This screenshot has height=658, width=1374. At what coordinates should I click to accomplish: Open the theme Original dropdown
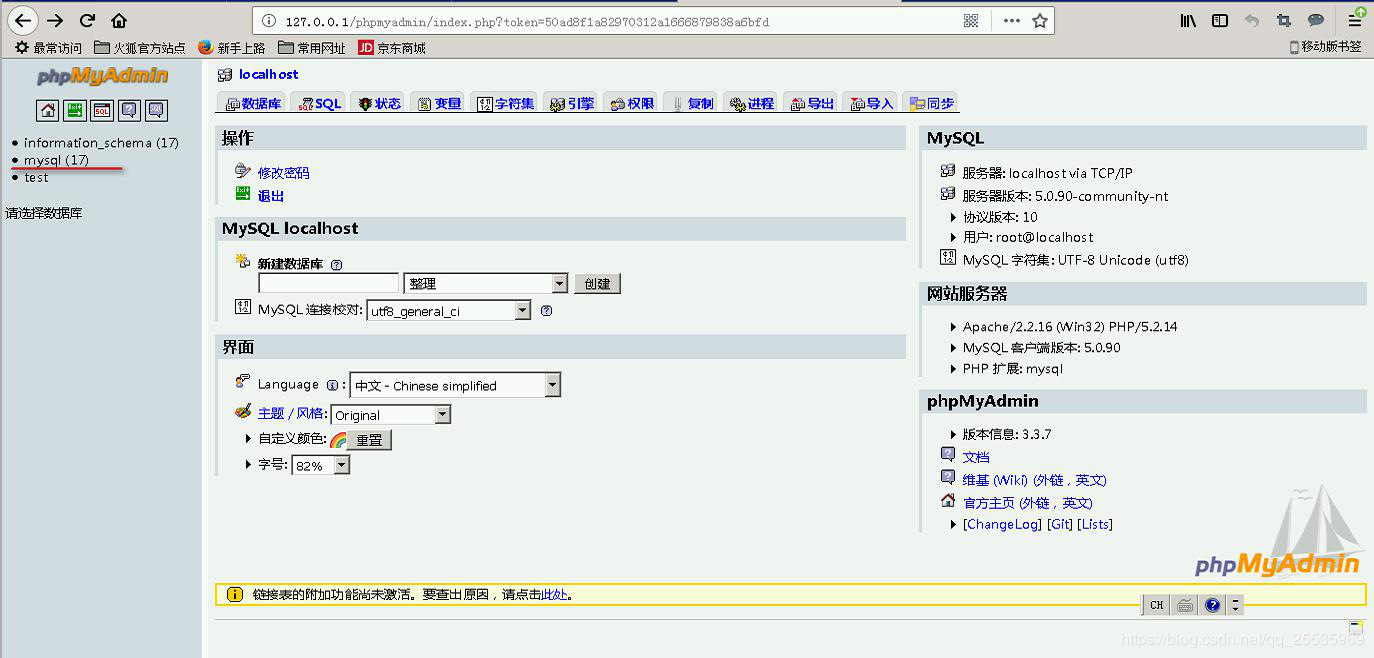pos(391,414)
